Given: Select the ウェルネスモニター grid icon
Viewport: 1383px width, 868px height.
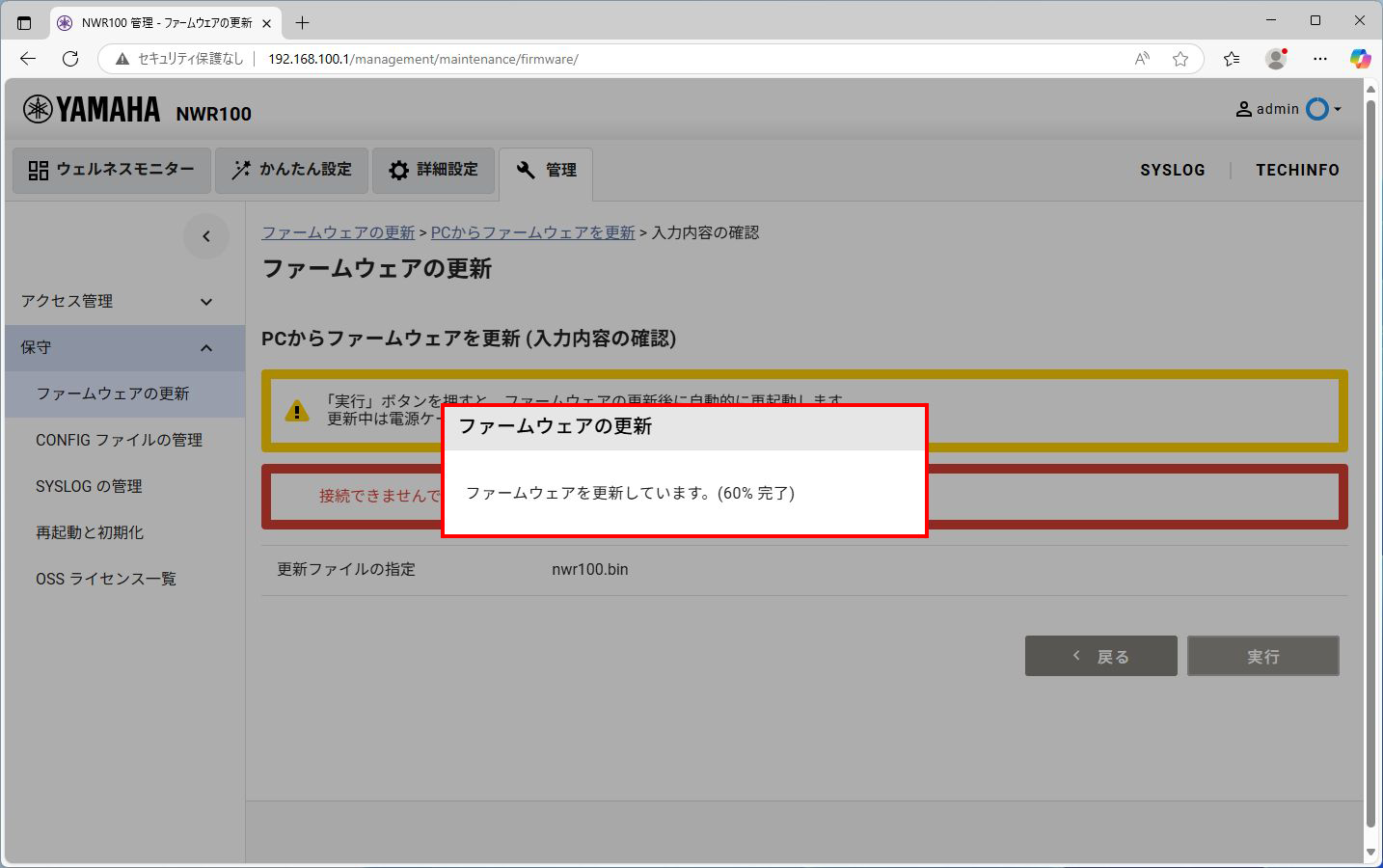Looking at the screenshot, I should click(x=39, y=170).
